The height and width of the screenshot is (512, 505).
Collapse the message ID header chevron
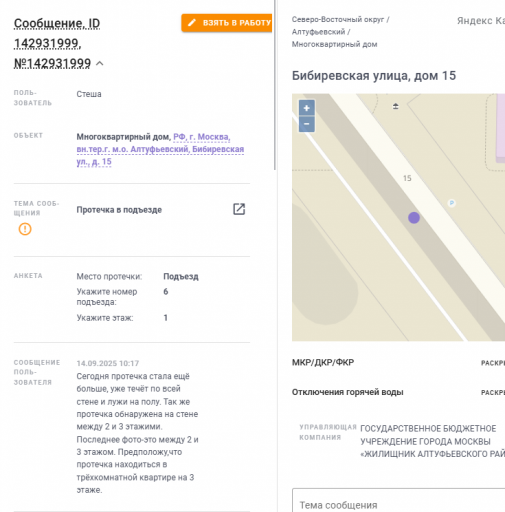click(x=100, y=63)
